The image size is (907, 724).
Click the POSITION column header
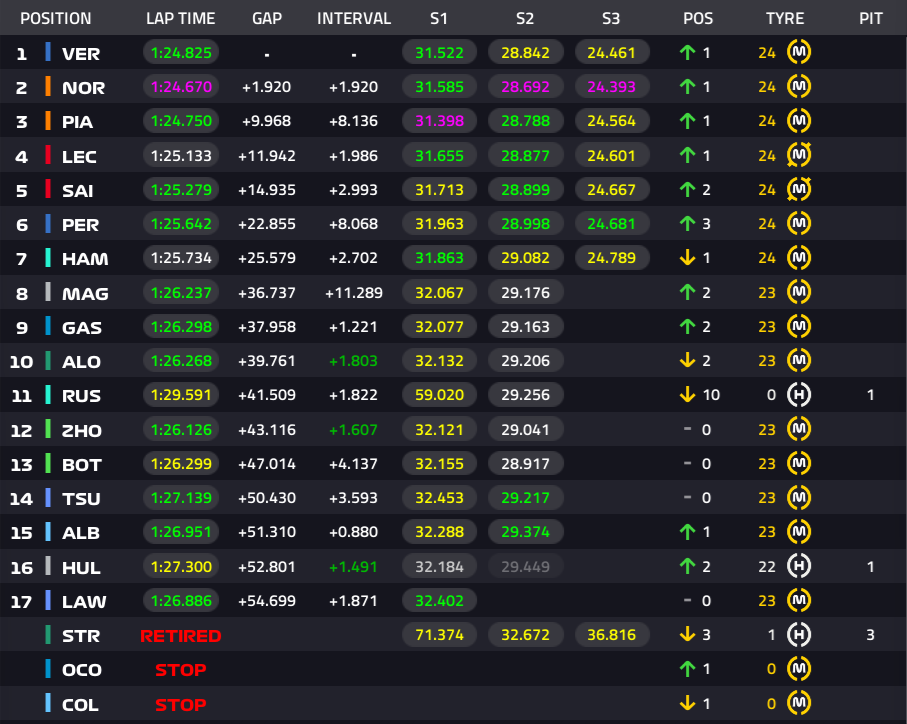tap(56, 19)
